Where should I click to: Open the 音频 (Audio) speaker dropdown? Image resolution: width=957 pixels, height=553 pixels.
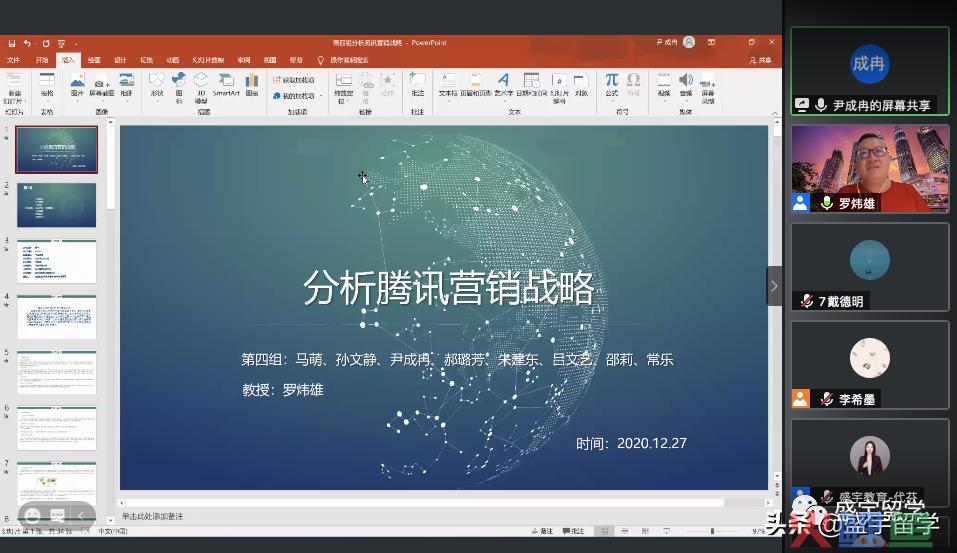point(686,85)
